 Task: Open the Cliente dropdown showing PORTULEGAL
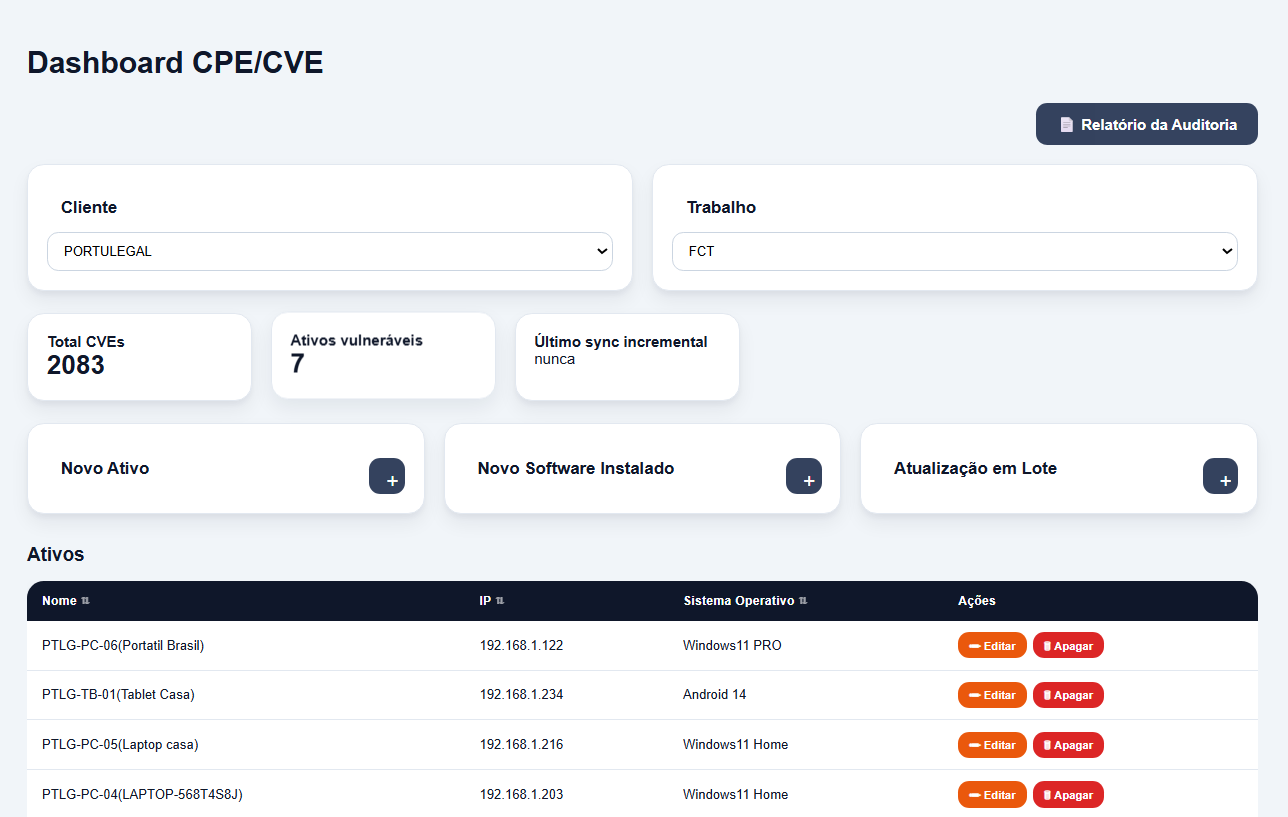(330, 251)
